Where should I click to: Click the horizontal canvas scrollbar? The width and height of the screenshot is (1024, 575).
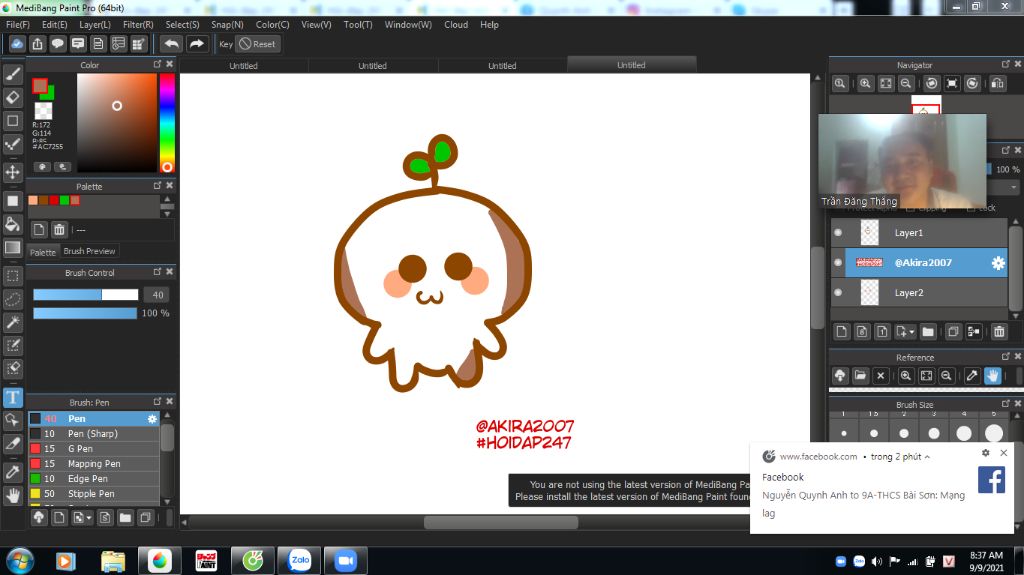click(501, 523)
